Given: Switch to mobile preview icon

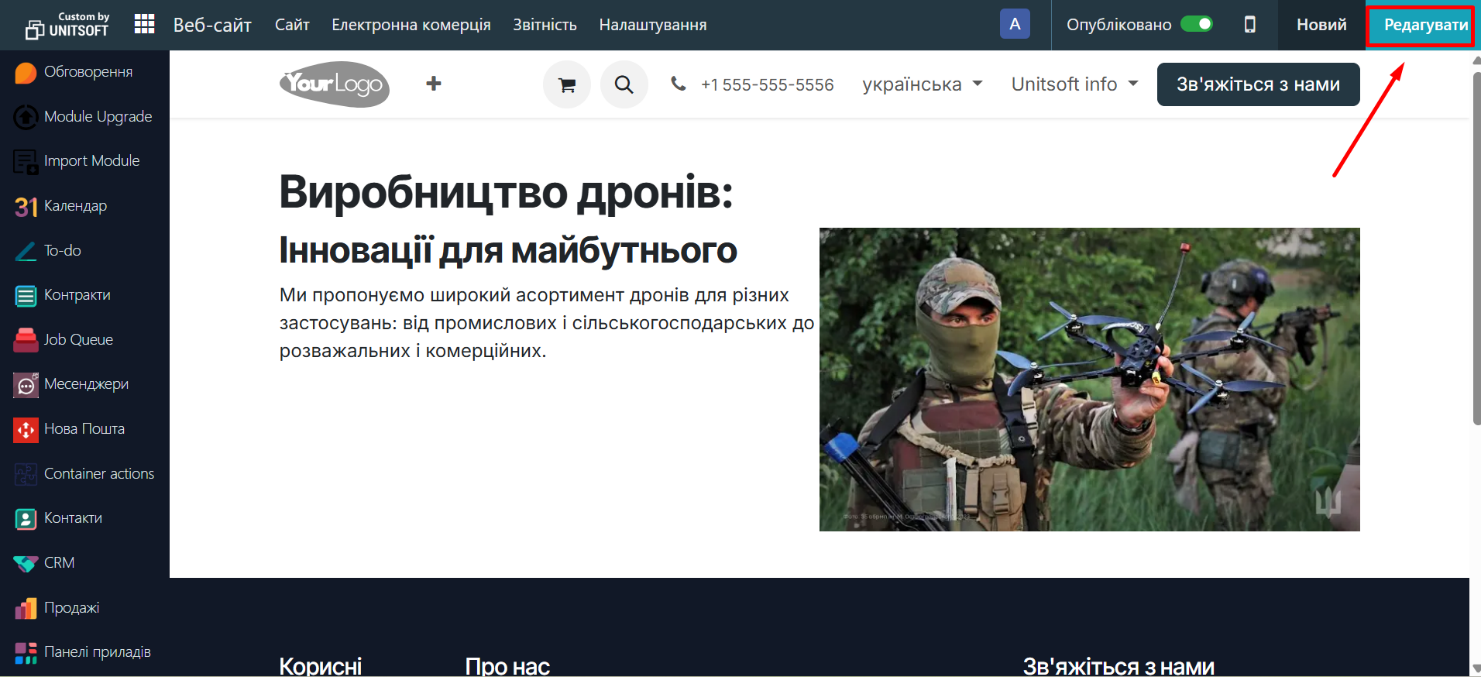Looking at the screenshot, I should point(1249,25).
